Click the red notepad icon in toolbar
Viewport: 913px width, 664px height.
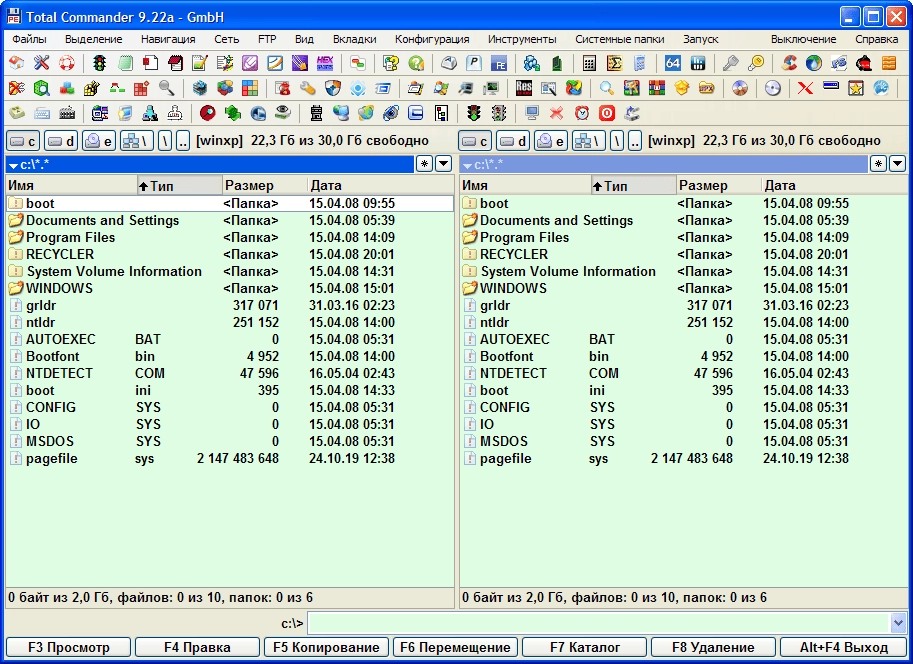point(175,63)
